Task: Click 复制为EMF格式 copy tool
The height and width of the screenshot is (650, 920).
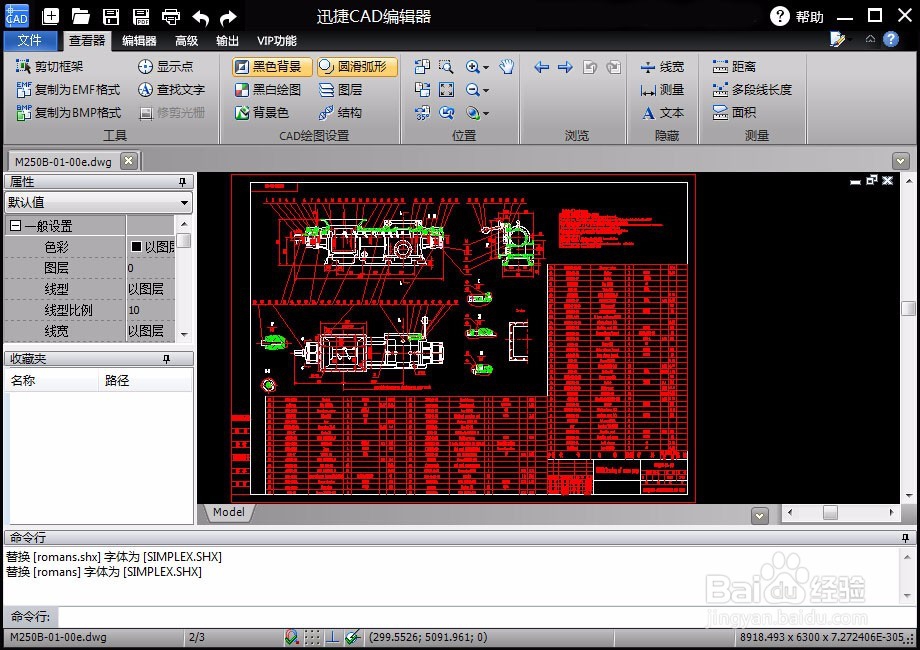Action: point(68,89)
